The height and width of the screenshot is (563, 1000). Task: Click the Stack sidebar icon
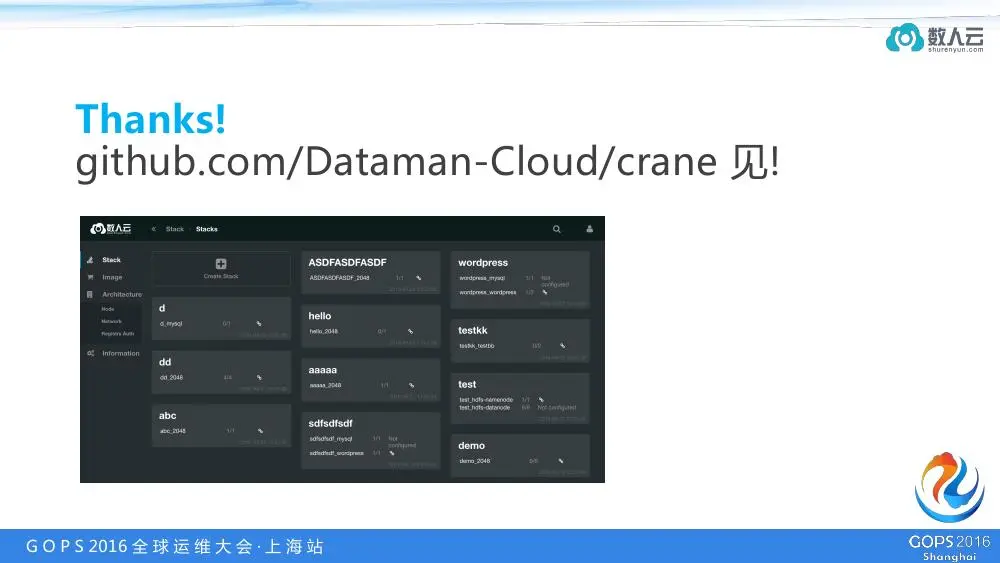point(90,260)
